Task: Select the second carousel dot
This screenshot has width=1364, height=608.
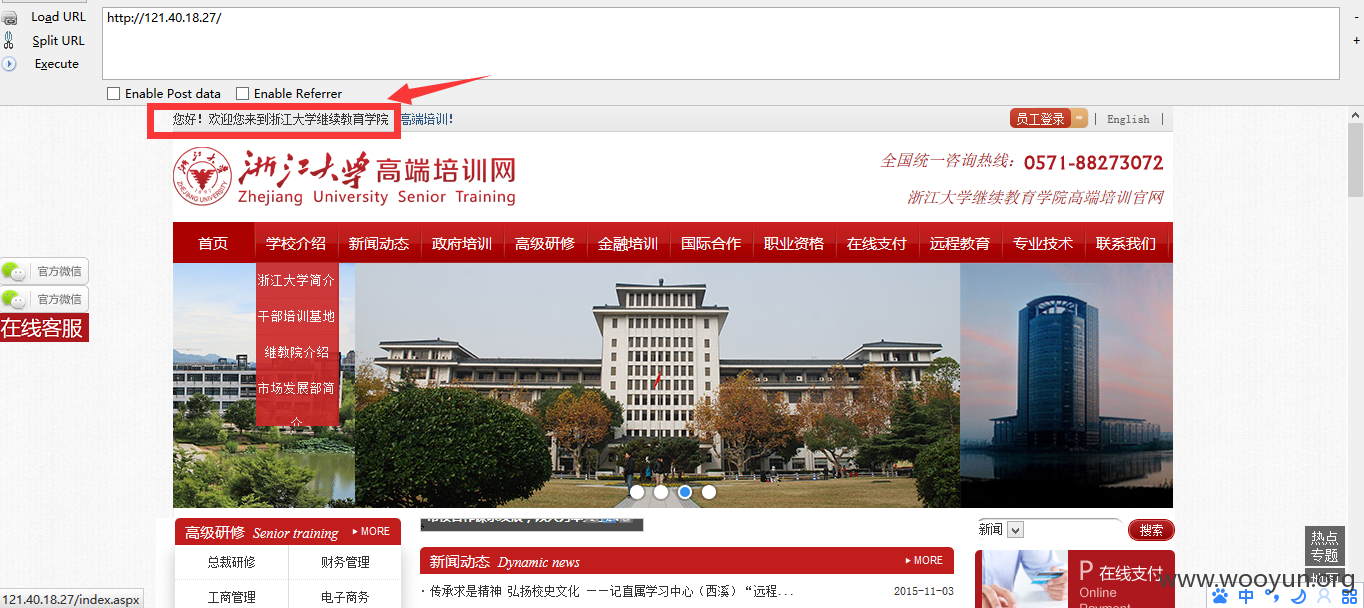Action: [x=661, y=492]
